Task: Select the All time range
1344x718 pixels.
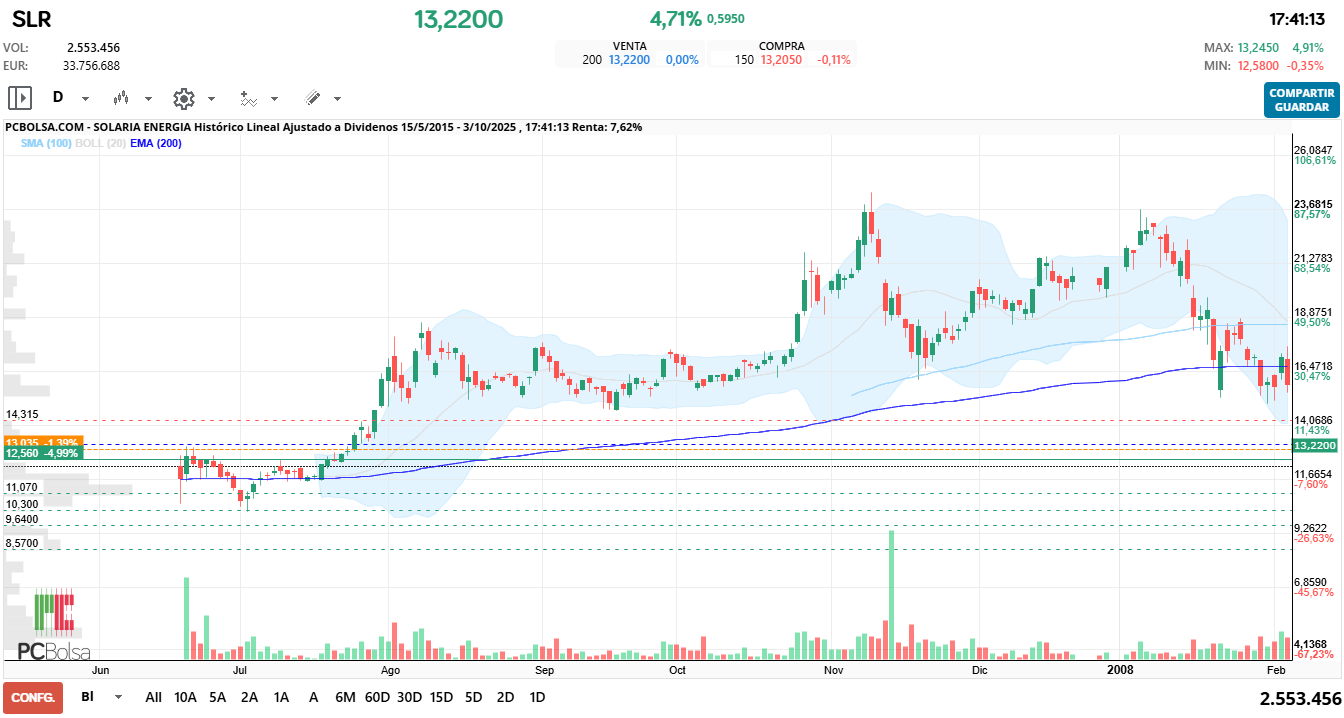Action: (x=153, y=697)
